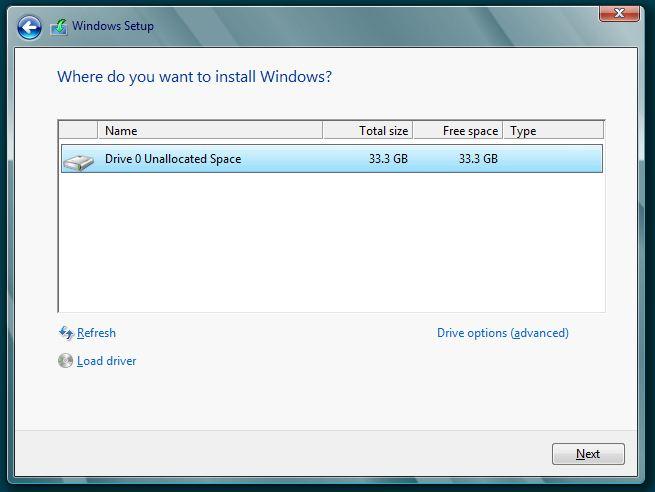Click the Windows Setup title text
Screen dimensions: 655x492
click(113, 26)
